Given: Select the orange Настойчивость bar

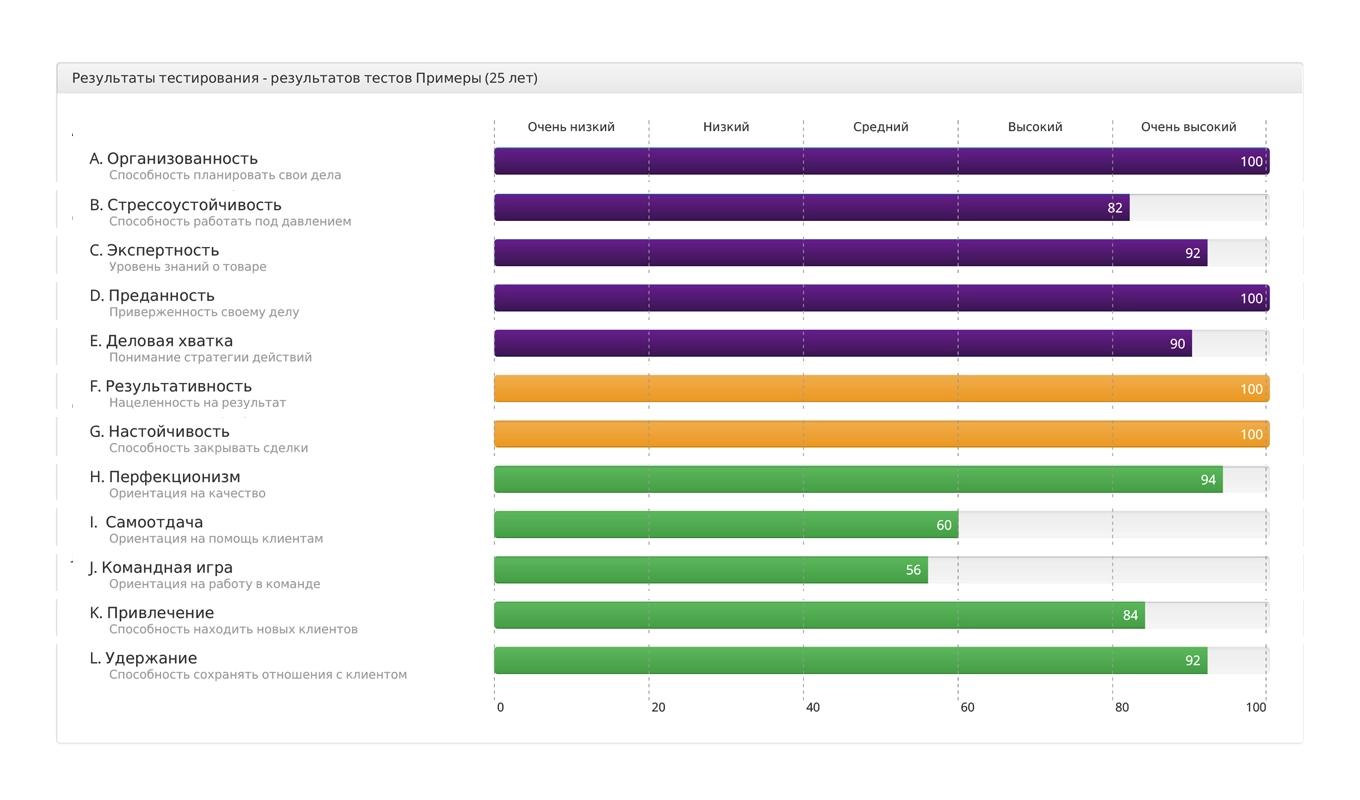Looking at the screenshot, I should click(x=880, y=434).
